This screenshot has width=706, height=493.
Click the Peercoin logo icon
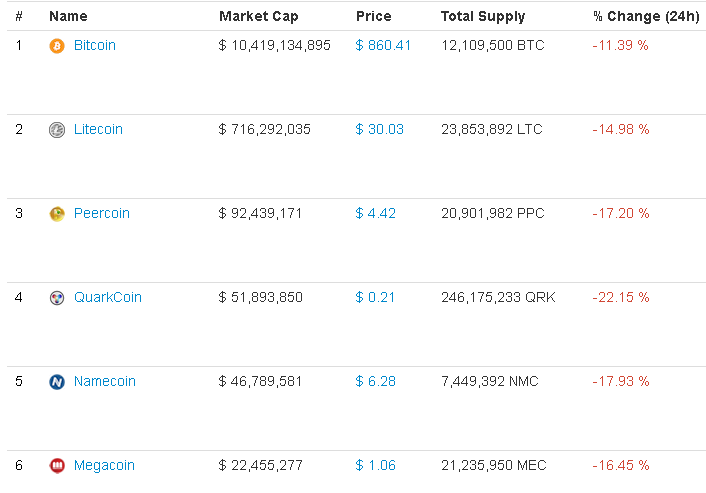click(57, 214)
